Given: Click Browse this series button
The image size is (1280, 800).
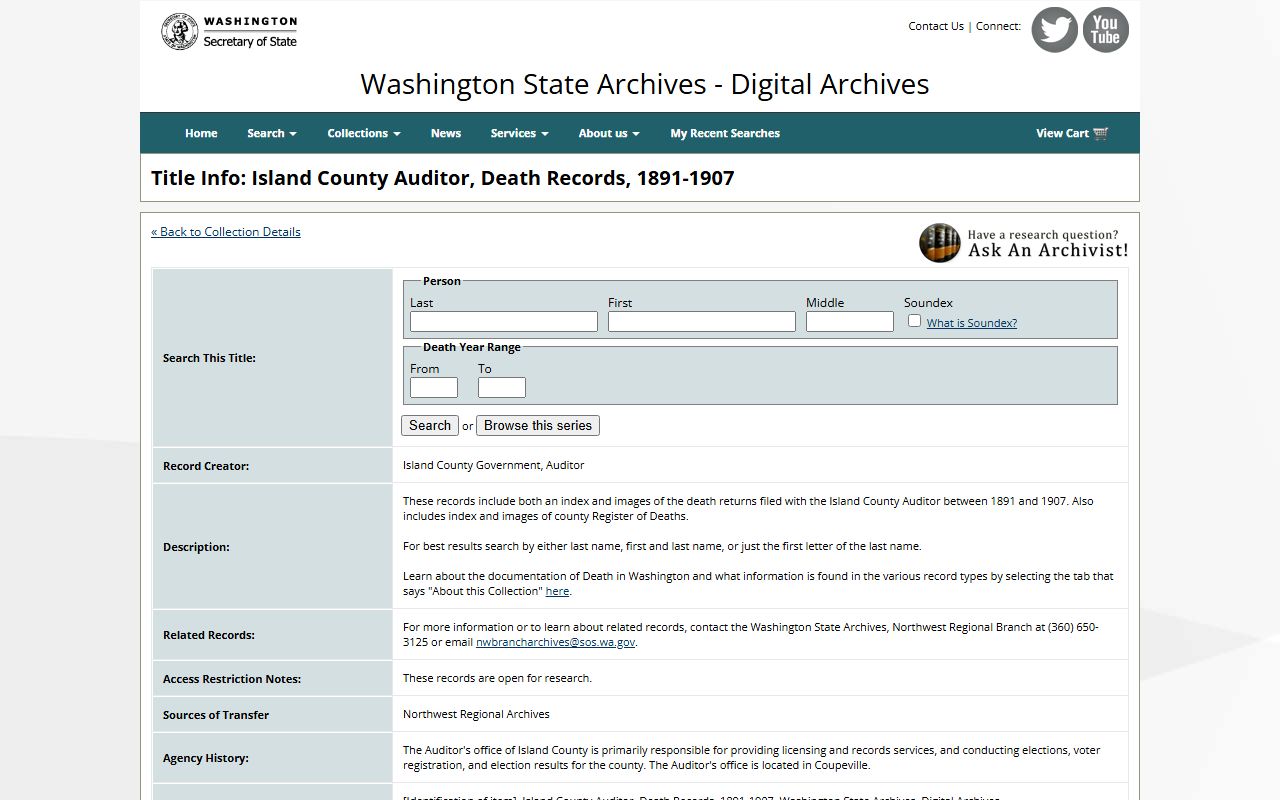Looking at the screenshot, I should [538, 425].
